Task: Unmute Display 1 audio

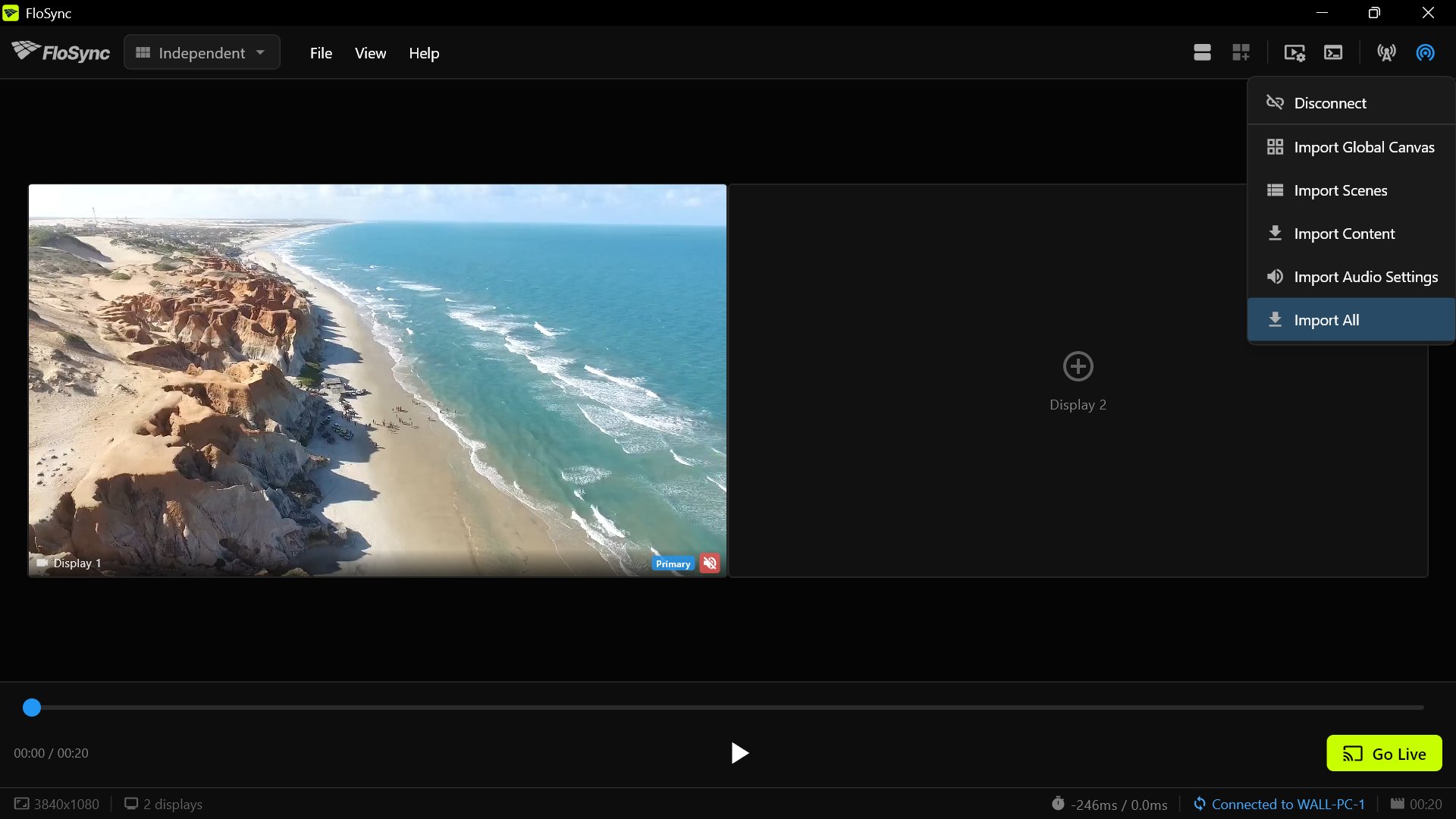Action: pos(710,563)
